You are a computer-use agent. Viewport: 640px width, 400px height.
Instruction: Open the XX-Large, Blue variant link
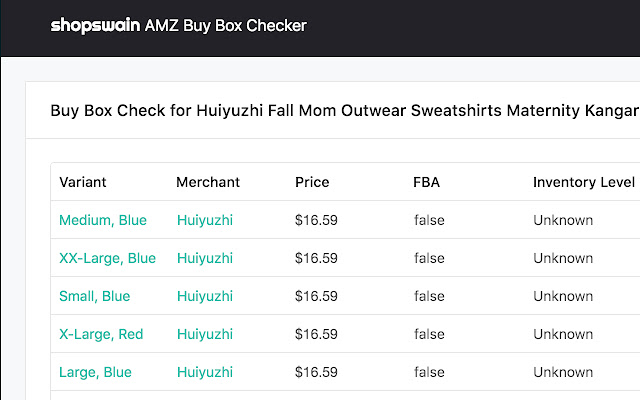pyautogui.click(x=107, y=258)
